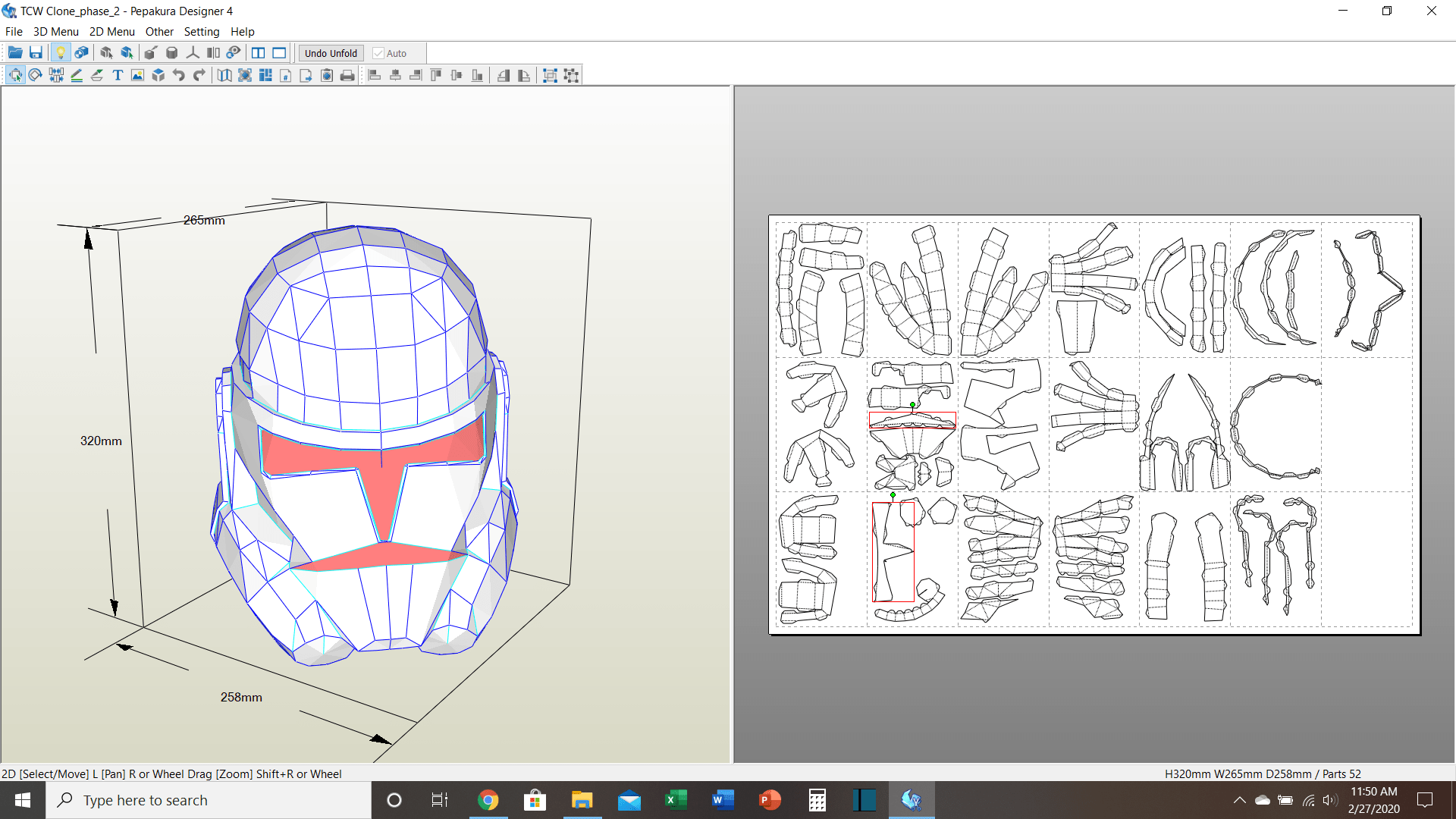Open Chrome from the Windows taskbar
The image size is (1456, 819).
488,800
